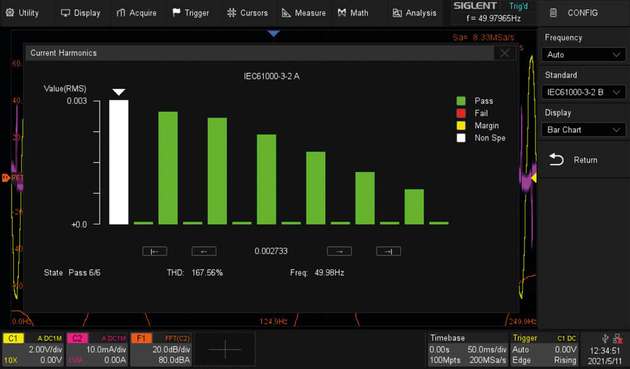Viewport: 630px width, 369px height.
Task: Open the Trigger settings box
Action: coord(545,349)
